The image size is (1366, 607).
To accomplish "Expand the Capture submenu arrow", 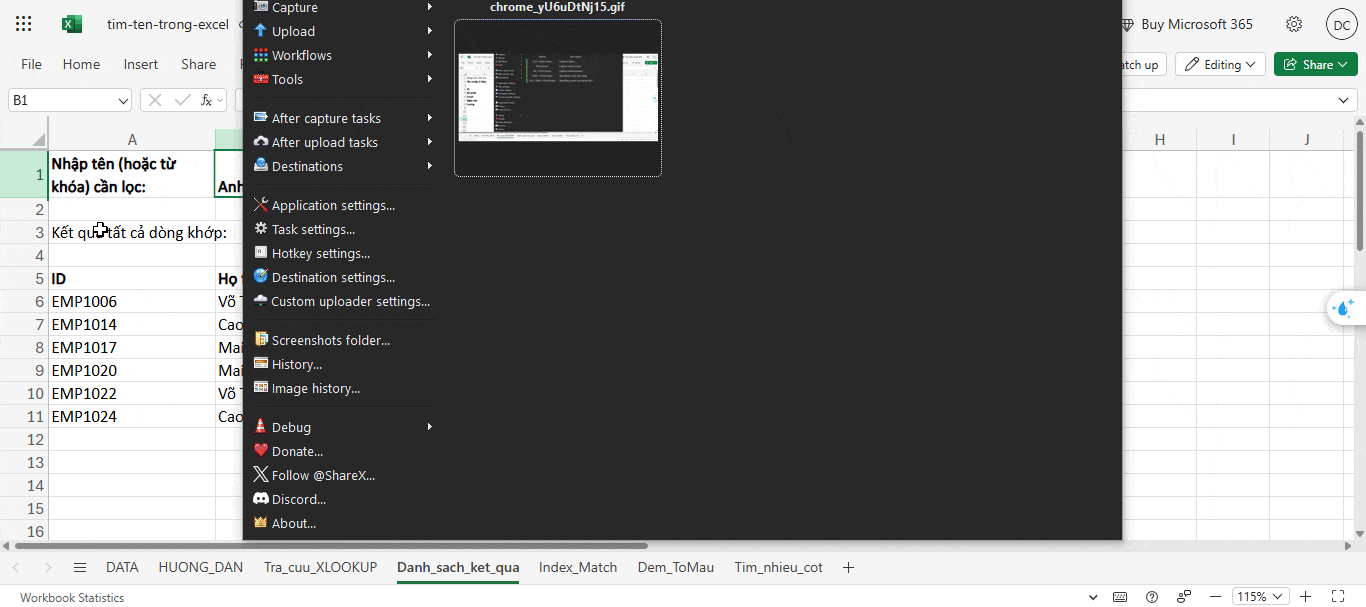I will (x=430, y=7).
